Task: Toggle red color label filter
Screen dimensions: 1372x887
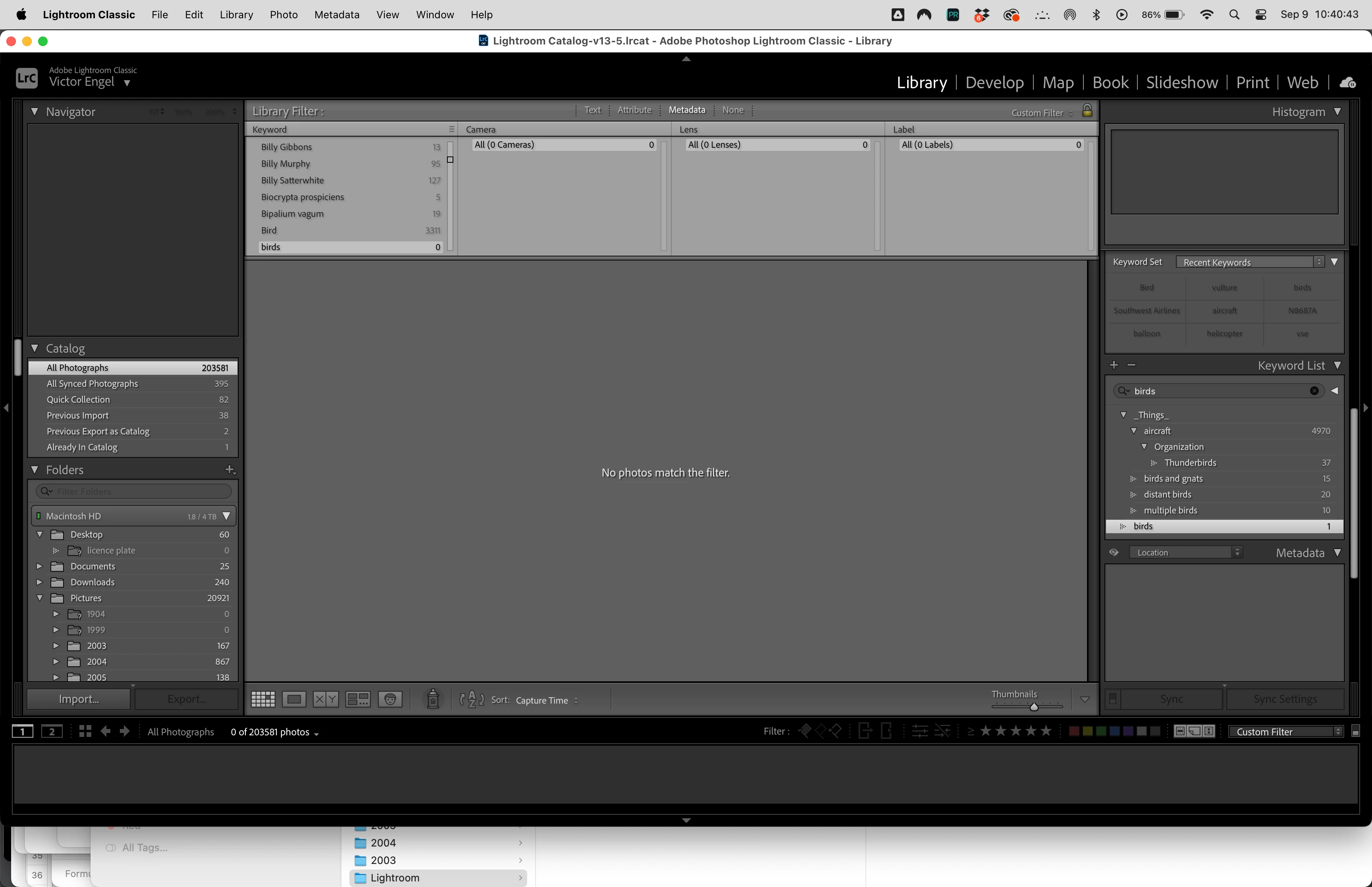Action: (1074, 731)
